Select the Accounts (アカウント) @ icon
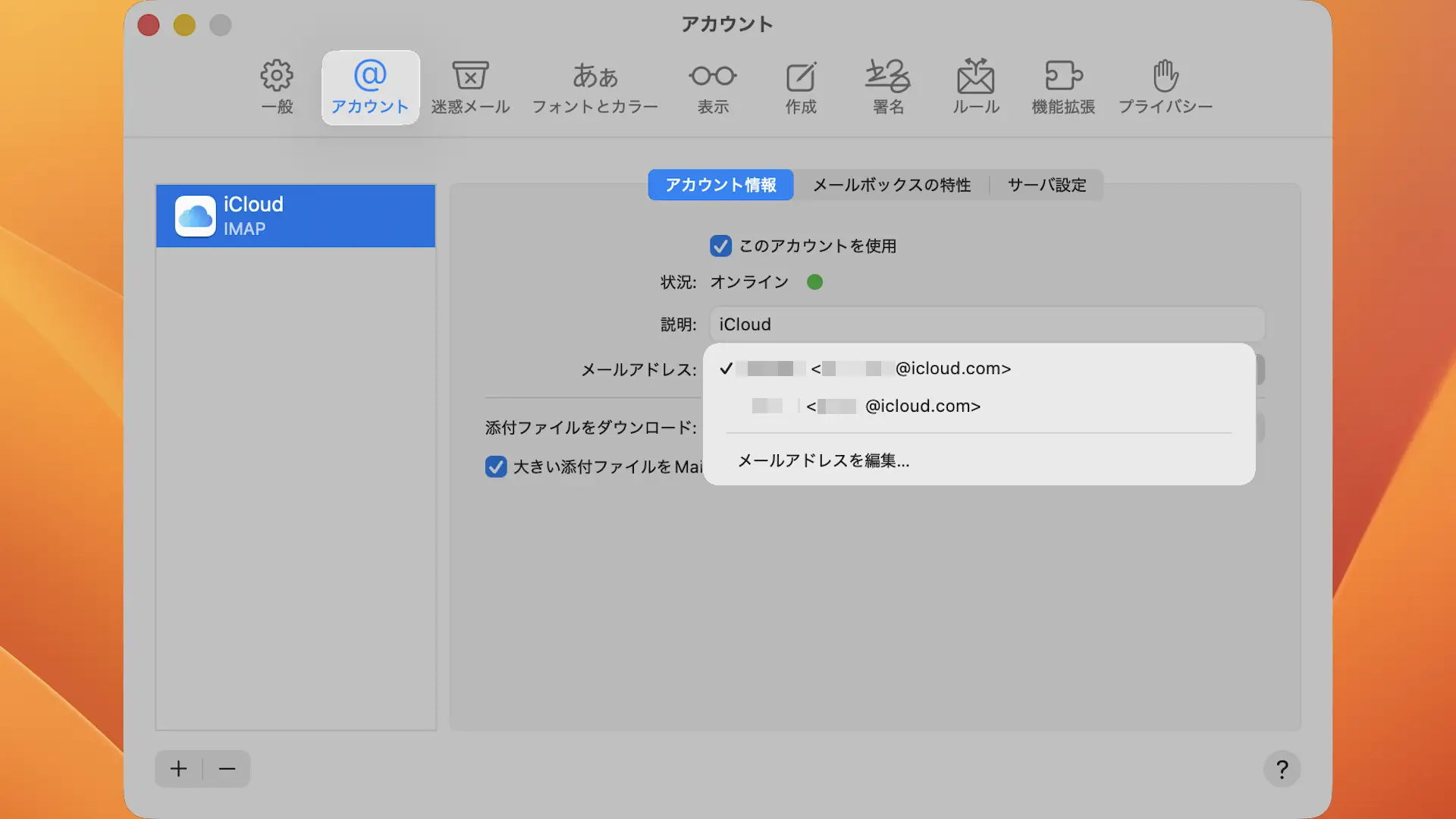This screenshot has height=819, width=1456. (370, 86)
